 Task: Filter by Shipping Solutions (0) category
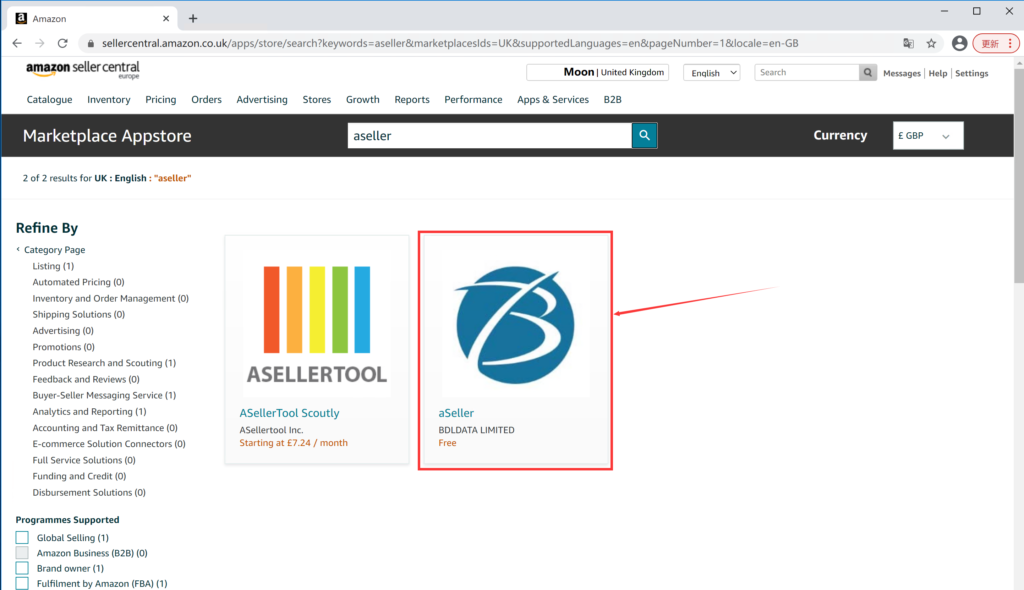click(78, 314)
